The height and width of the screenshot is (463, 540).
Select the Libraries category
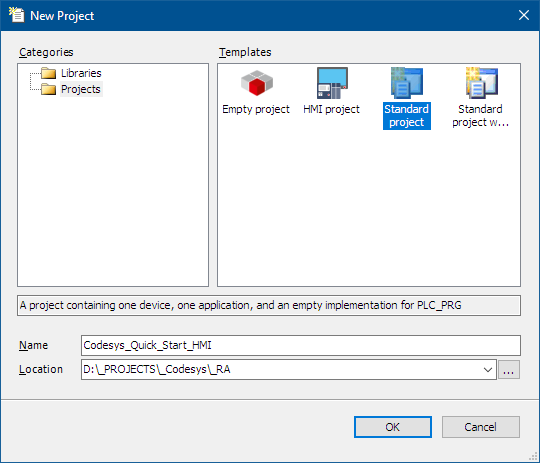[81, 73]
